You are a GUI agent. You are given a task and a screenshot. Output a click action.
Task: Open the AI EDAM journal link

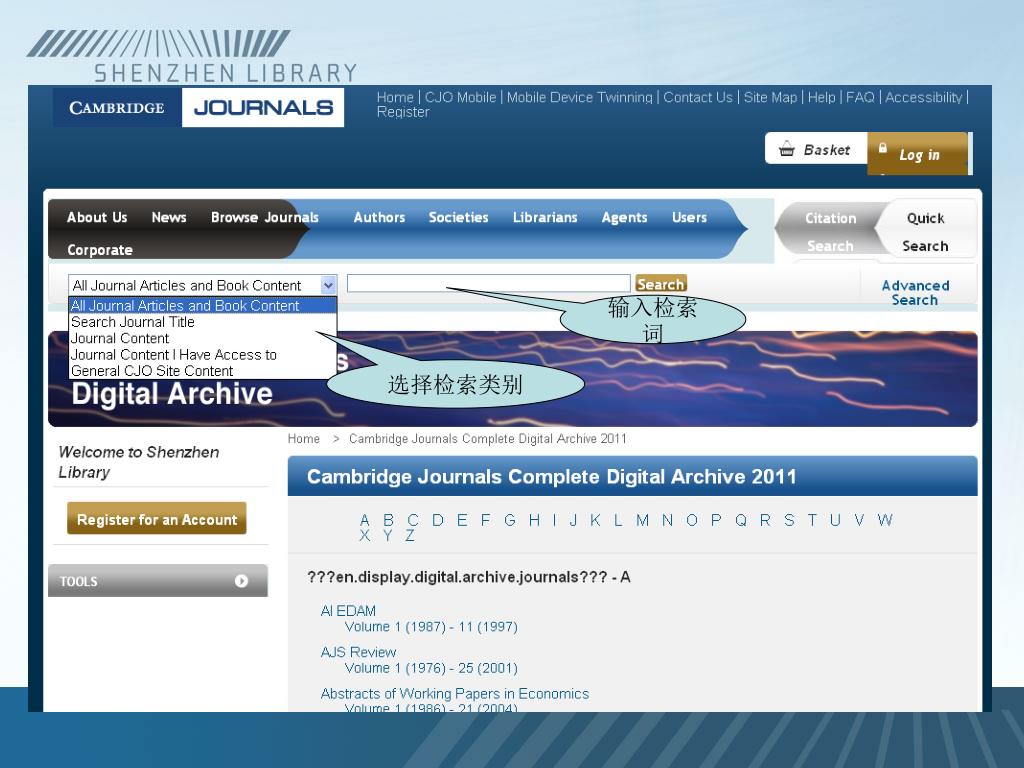[x=348, y=611]
